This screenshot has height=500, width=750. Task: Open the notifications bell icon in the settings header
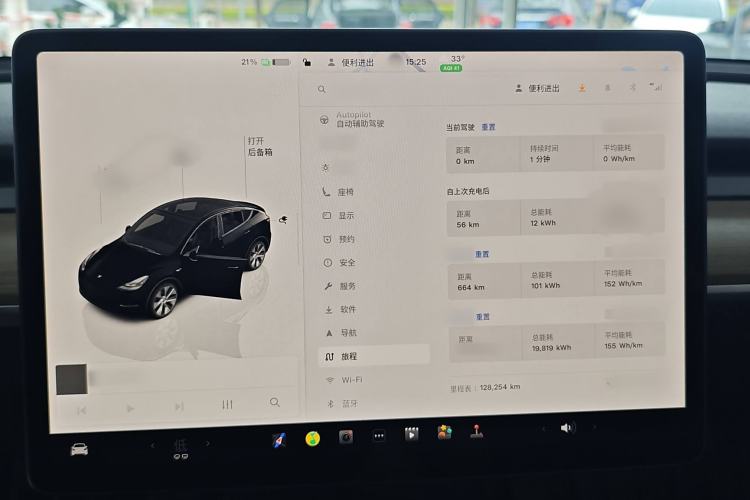pos(607,88)
